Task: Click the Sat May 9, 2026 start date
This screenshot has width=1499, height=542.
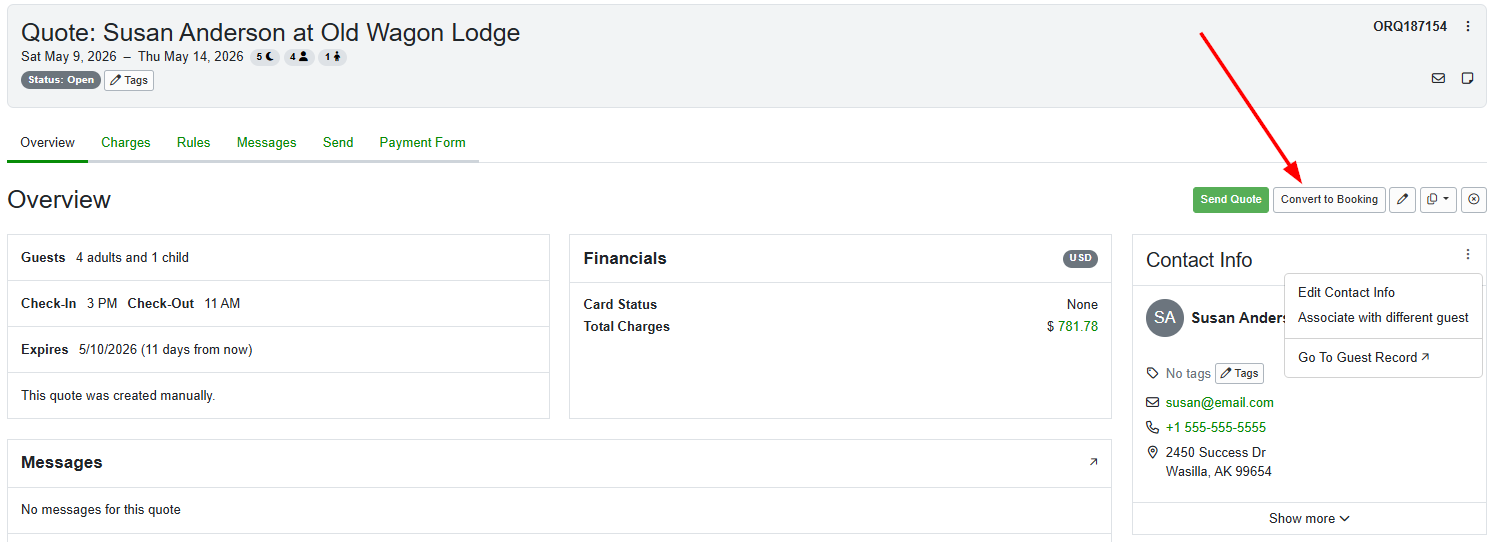Action: point(69,57)
